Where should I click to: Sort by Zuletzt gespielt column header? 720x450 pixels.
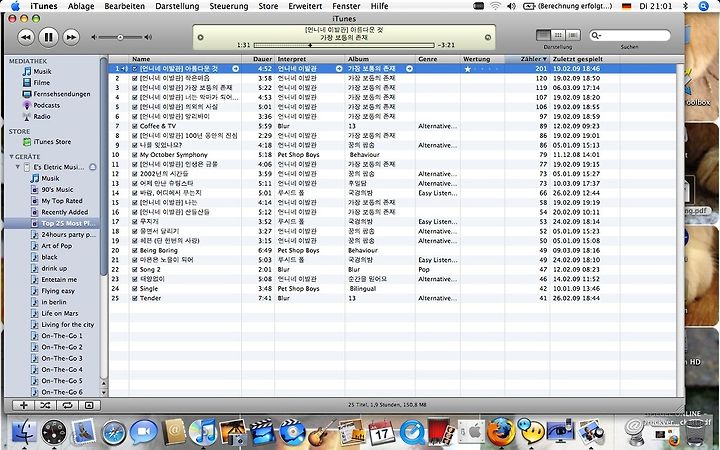coord(585,59)
